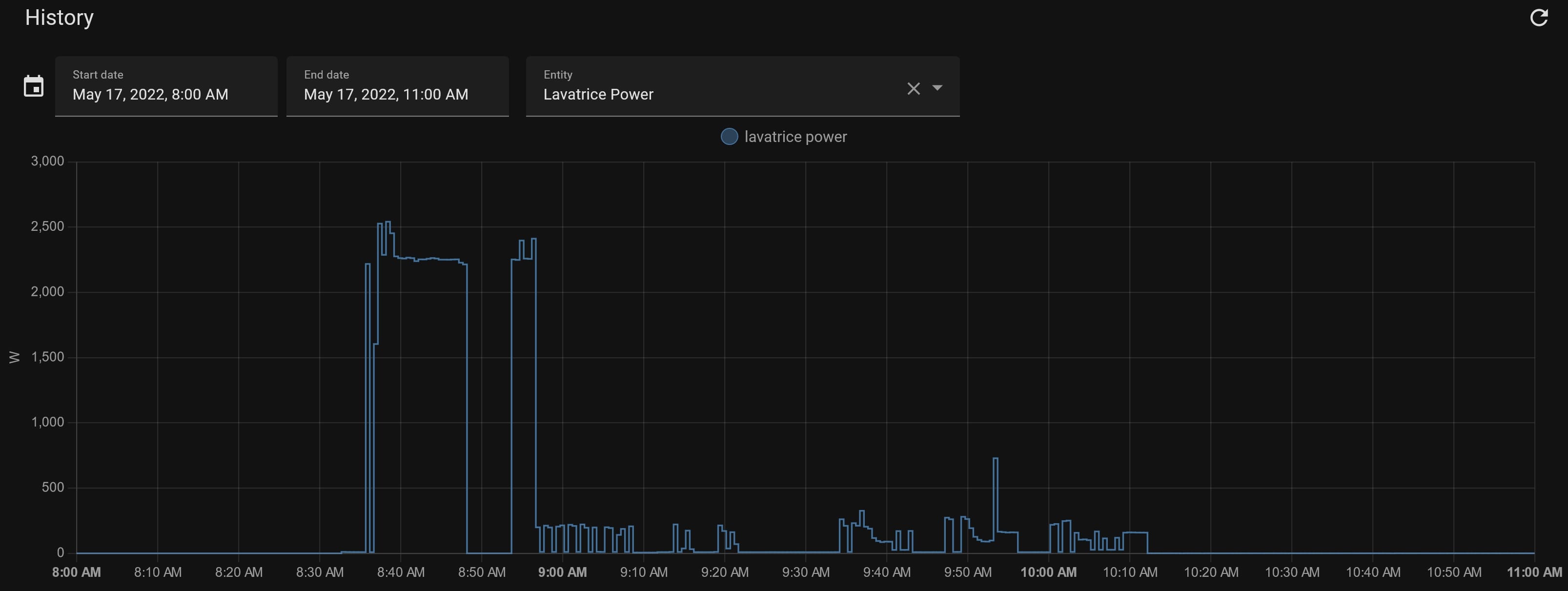Click the 9:00 AM time axis label

click(562, 573)
